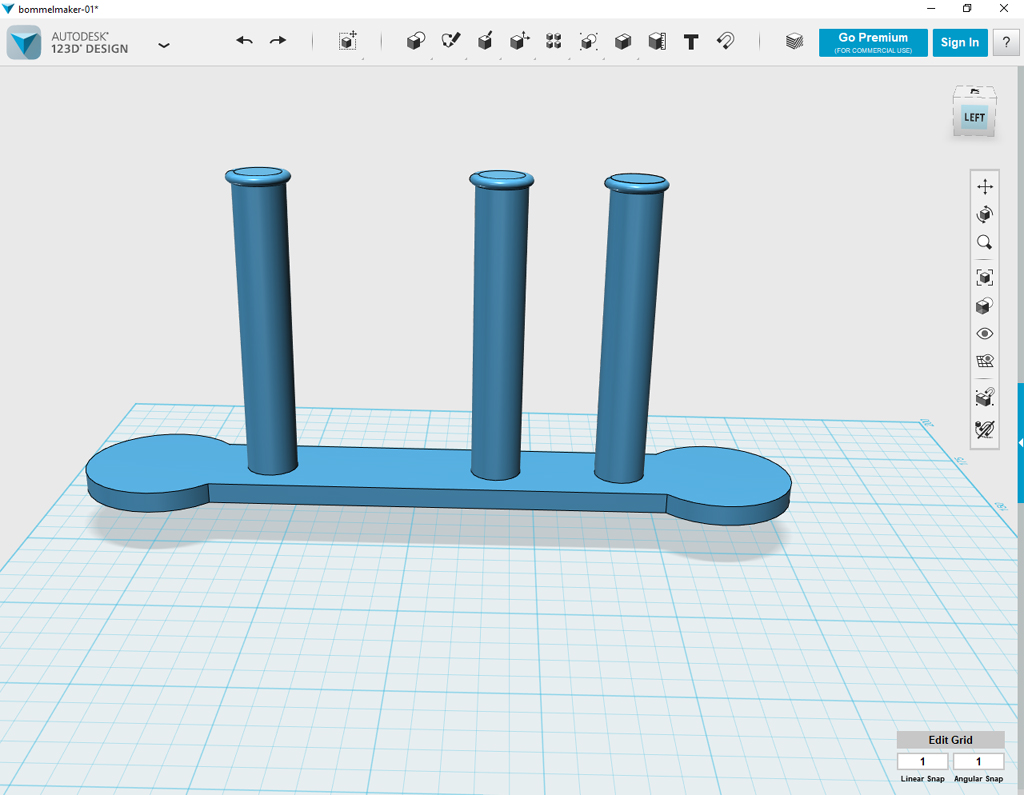Select the Pan navigation tool
1024x795 pixels.
click(x=985, y=187)
